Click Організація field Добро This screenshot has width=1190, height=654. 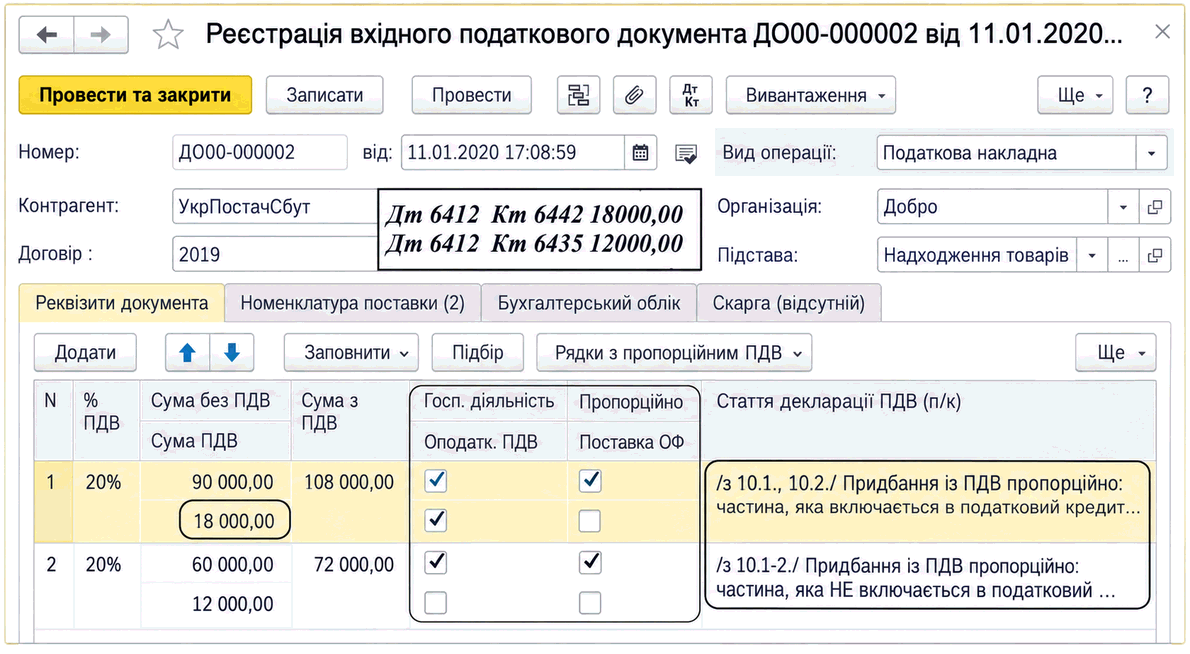[x=992, y=206]
